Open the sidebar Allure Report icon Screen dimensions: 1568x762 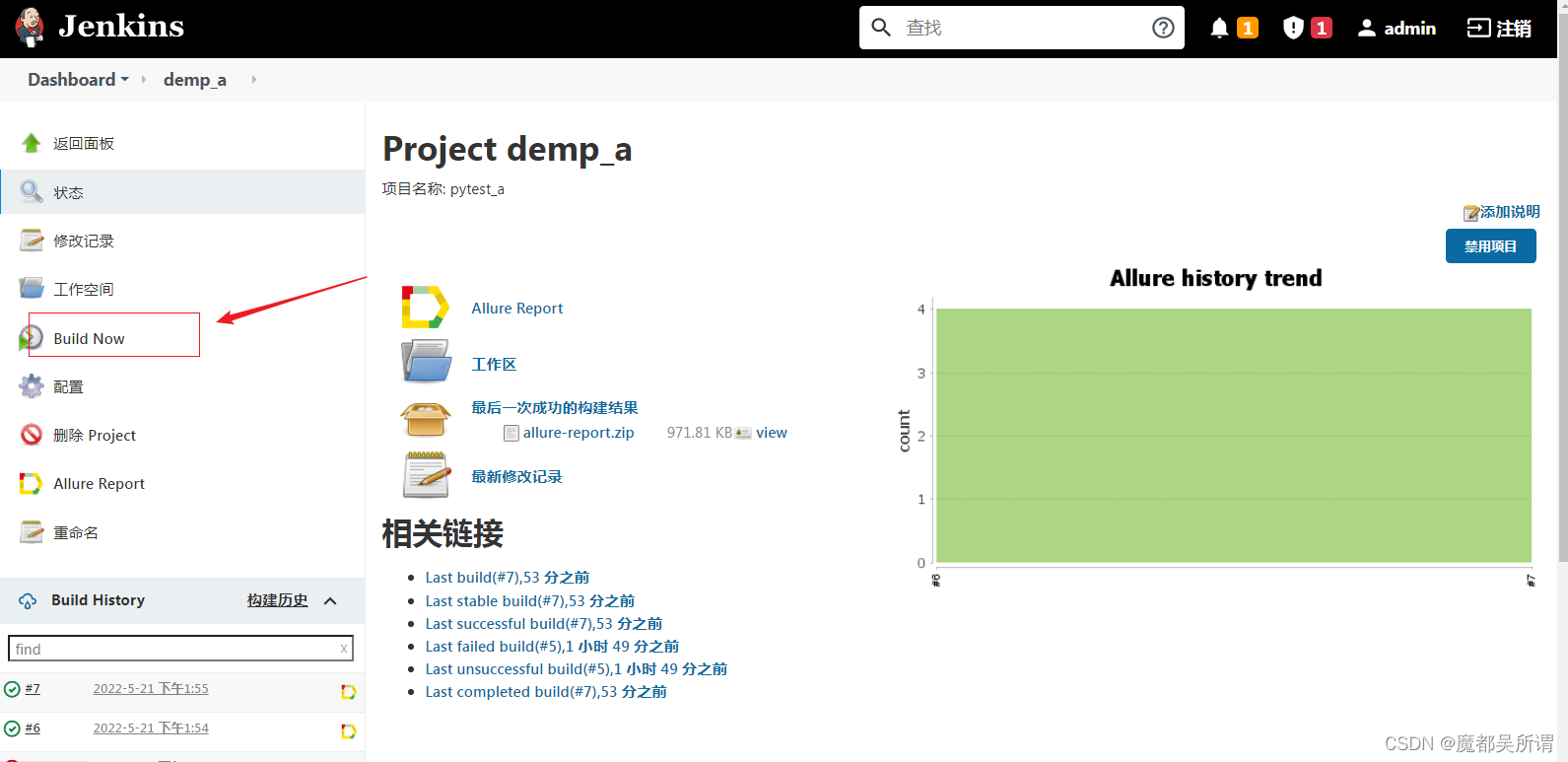[x=32, y=483]
